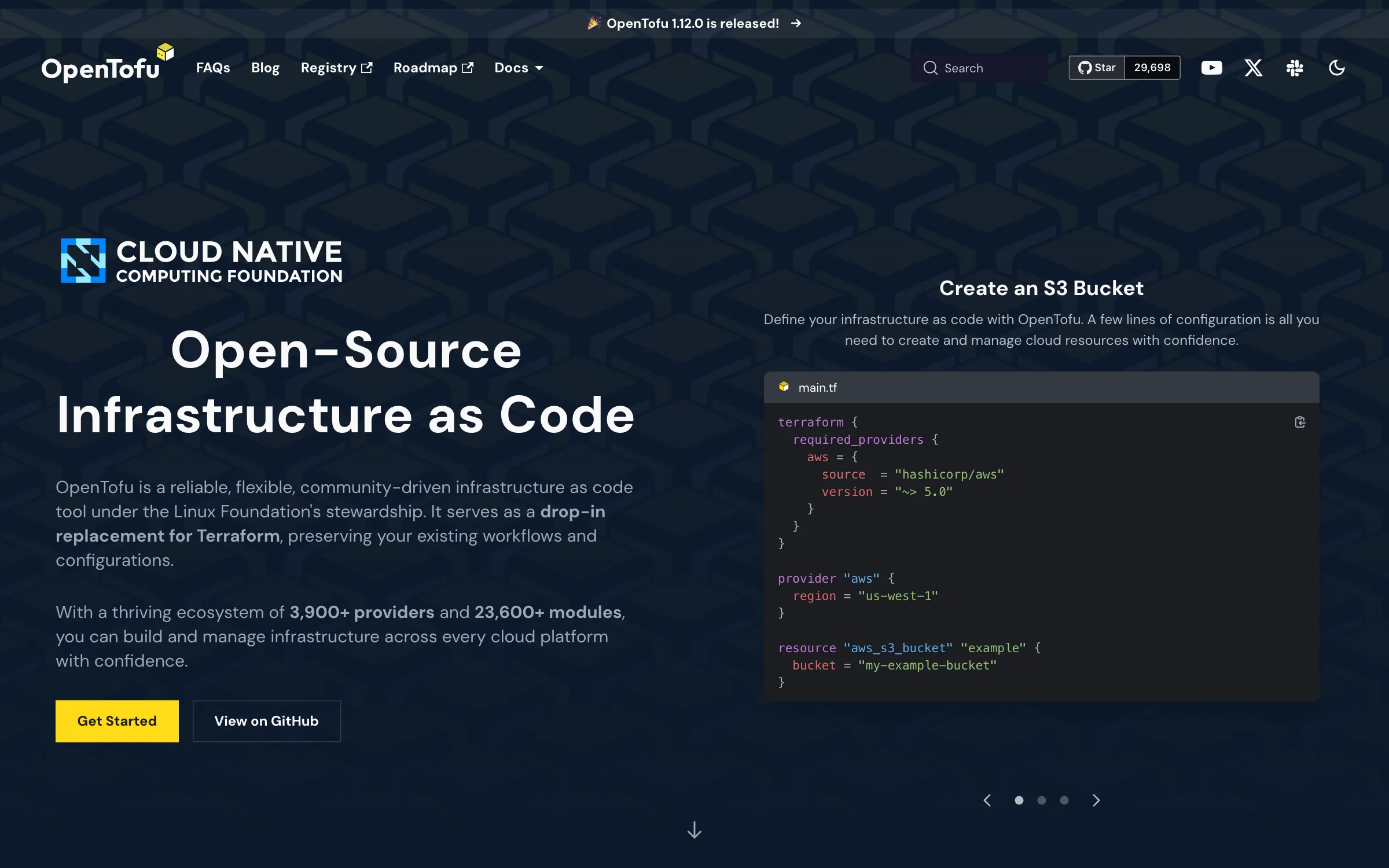The height and width of the screenshot is (868, 1389).
Task: Click View on GitHub button
Action: pos(266,721)
